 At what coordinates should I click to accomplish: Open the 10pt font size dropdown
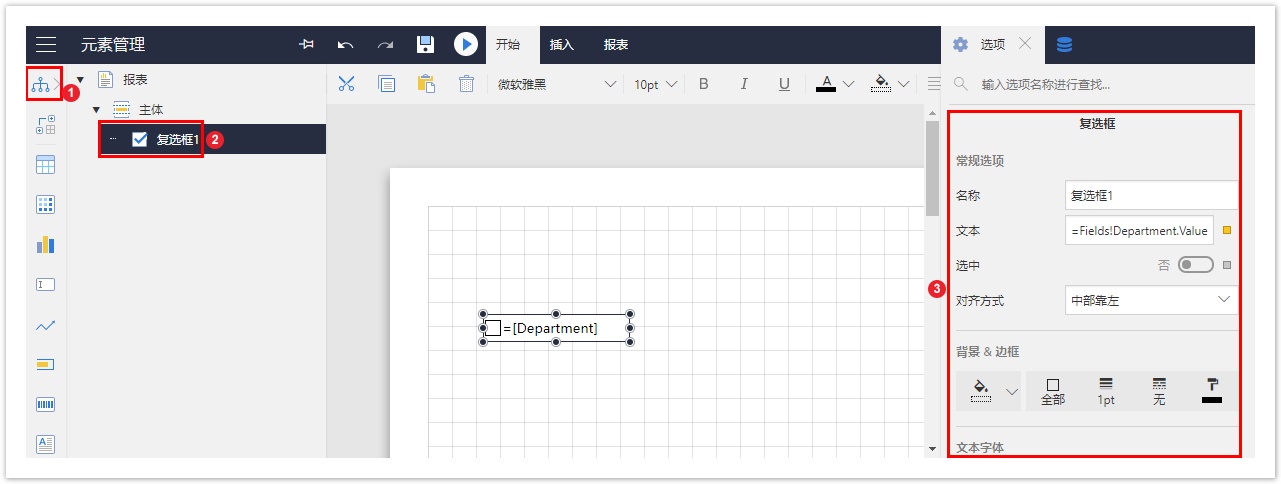655,84
